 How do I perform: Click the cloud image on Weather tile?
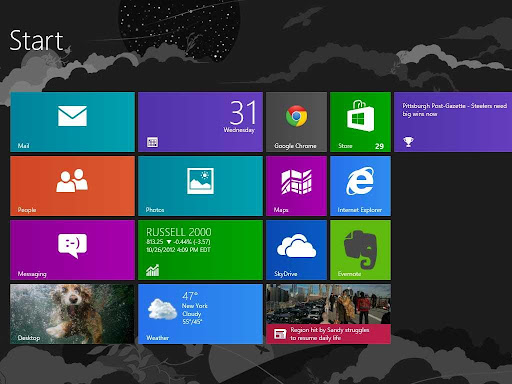(162, 309)
